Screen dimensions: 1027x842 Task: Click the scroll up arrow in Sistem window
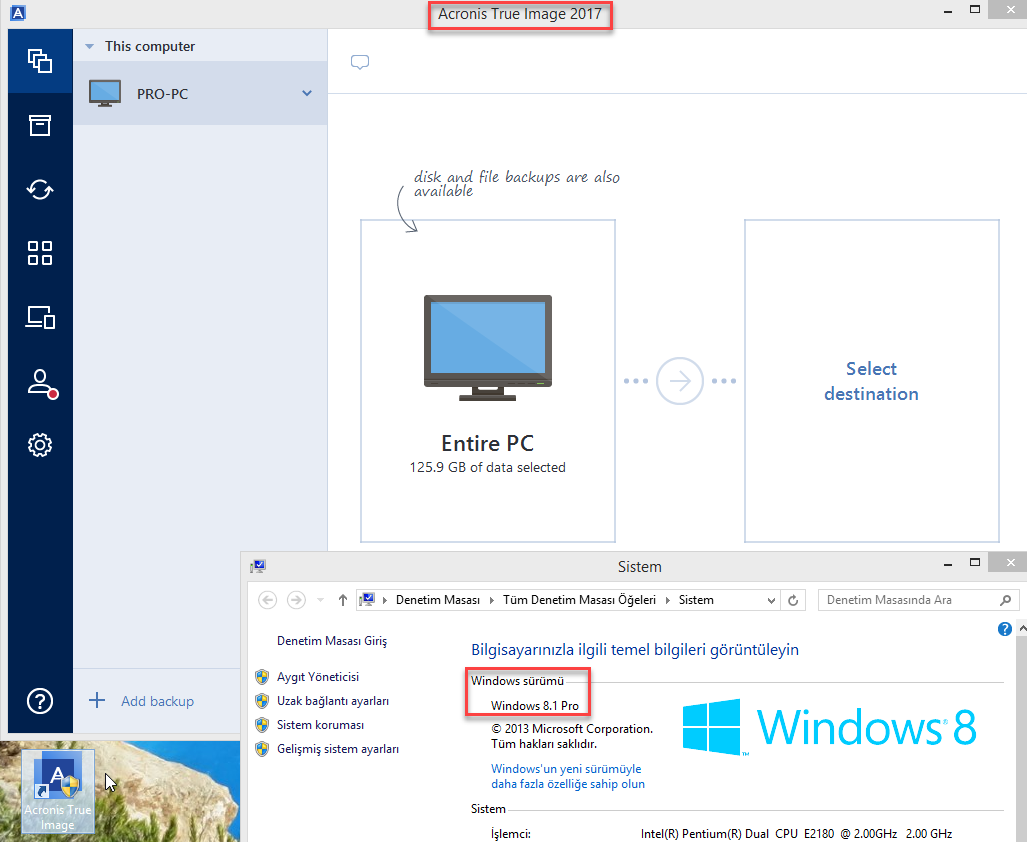point(1022,629)
